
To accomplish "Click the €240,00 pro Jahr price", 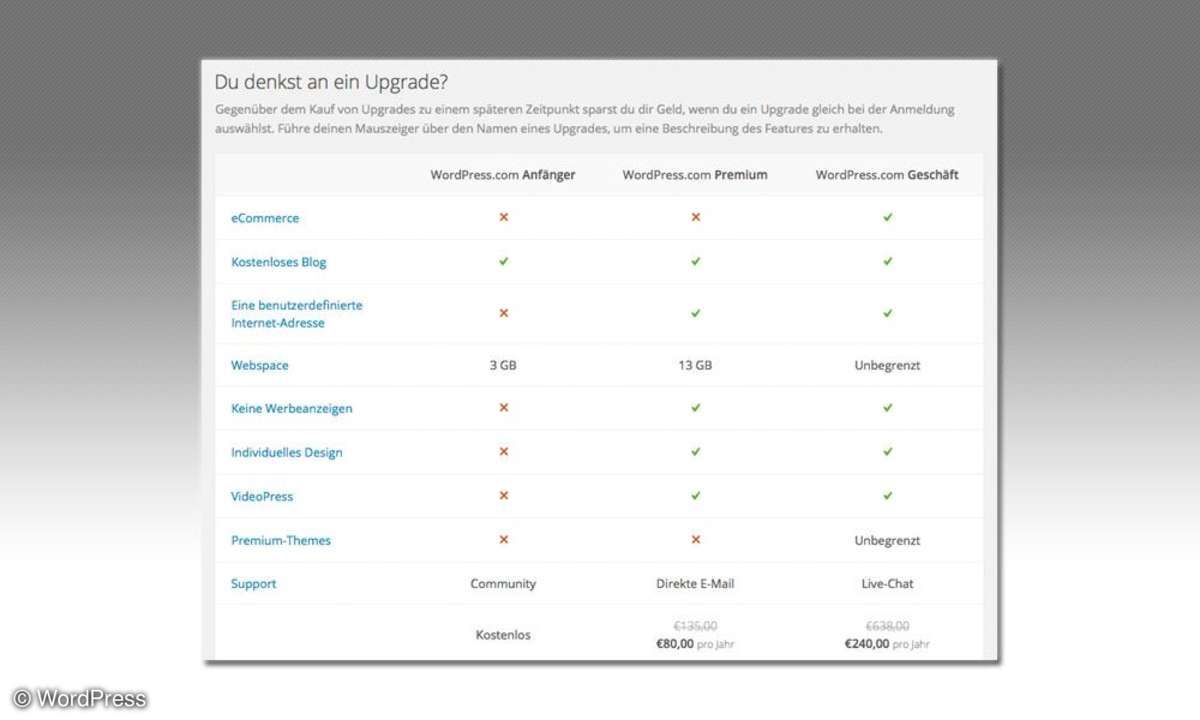I will 887,645.
